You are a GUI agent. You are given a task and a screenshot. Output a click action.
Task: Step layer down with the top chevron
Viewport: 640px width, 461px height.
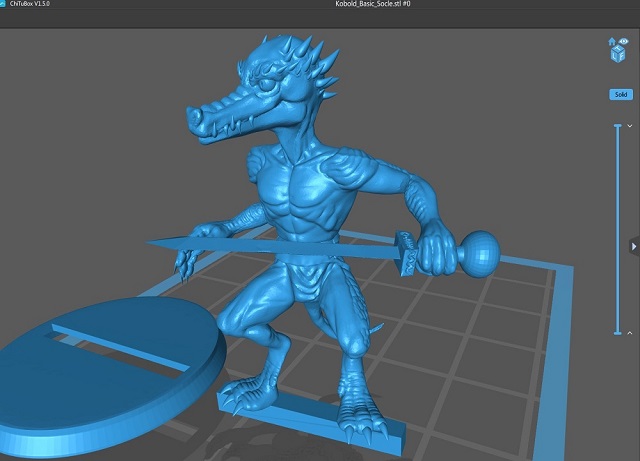tap(629, 126)
